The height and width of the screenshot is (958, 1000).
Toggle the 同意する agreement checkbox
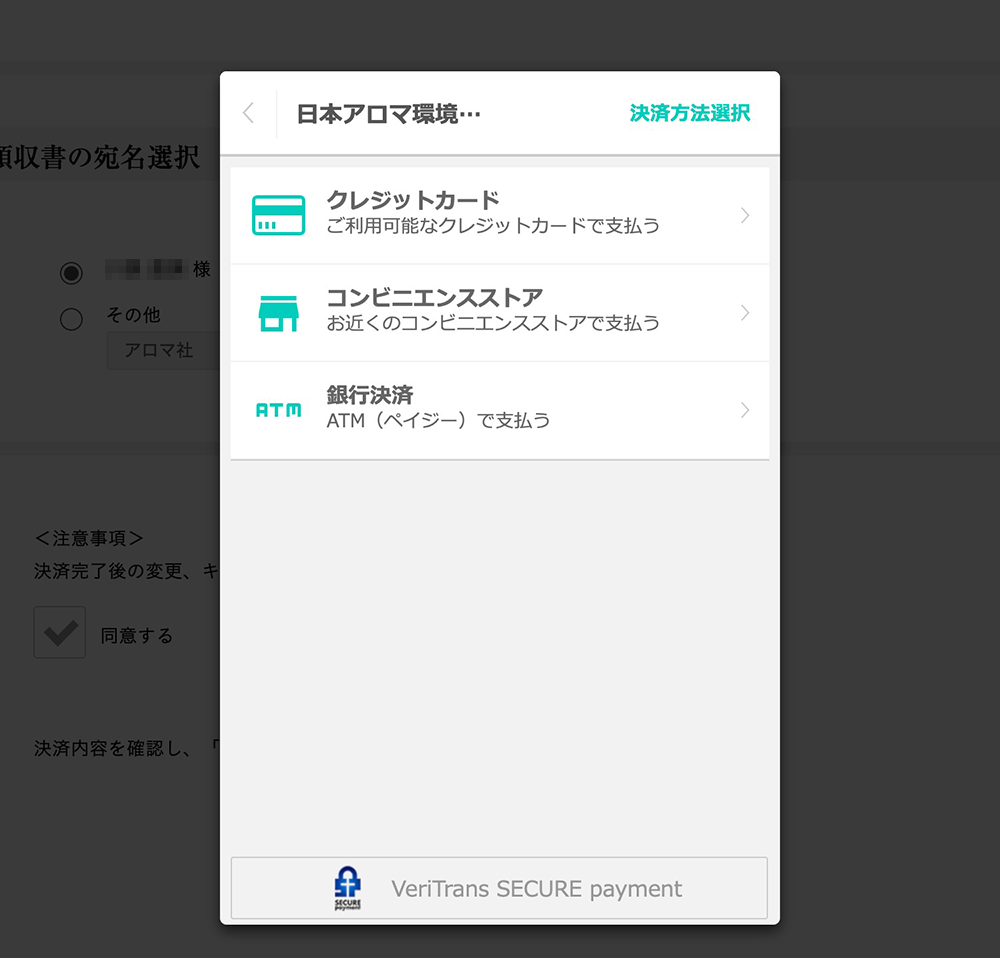coord(59,632)
